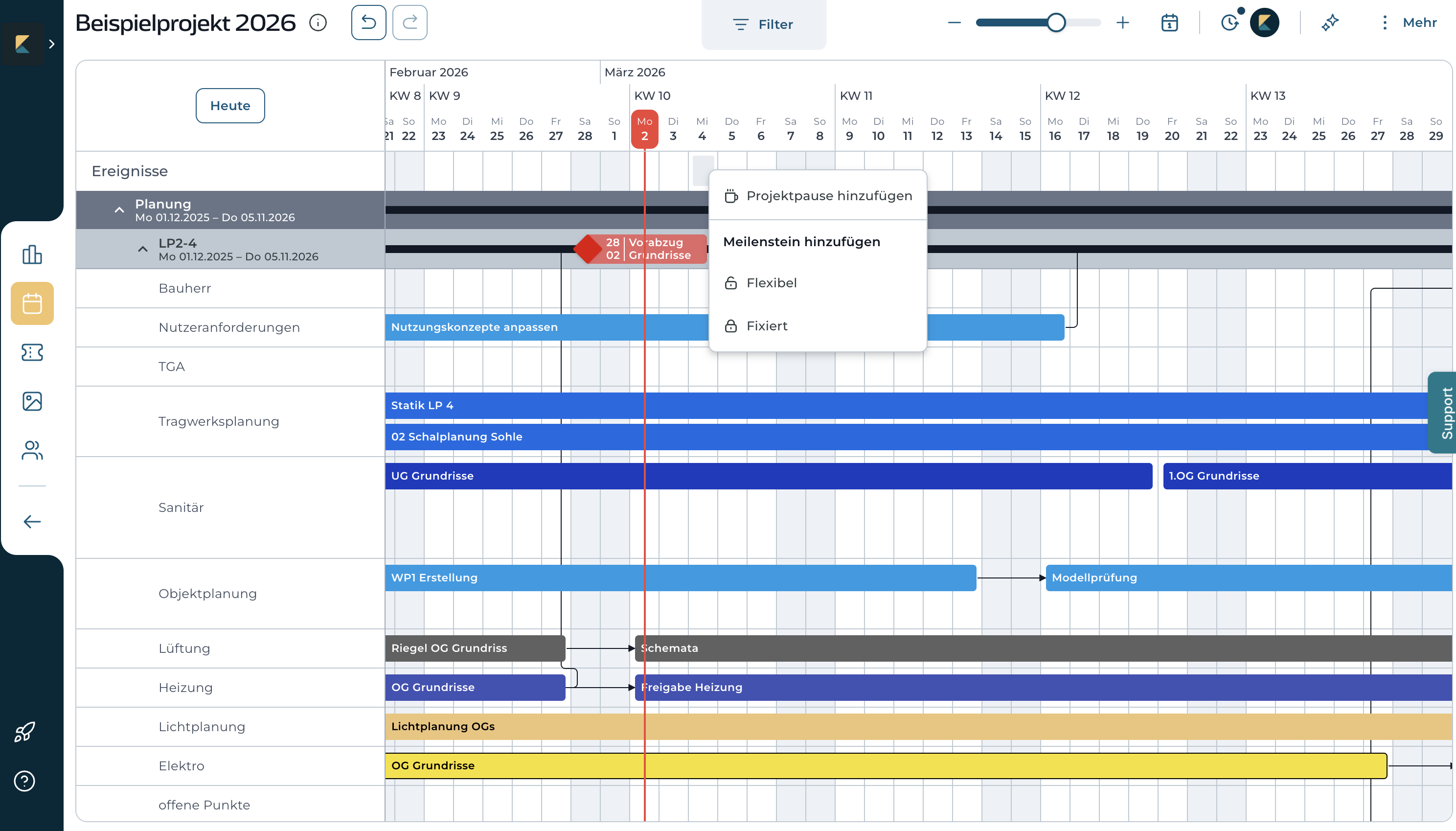Click the redo arrow button

409,23
